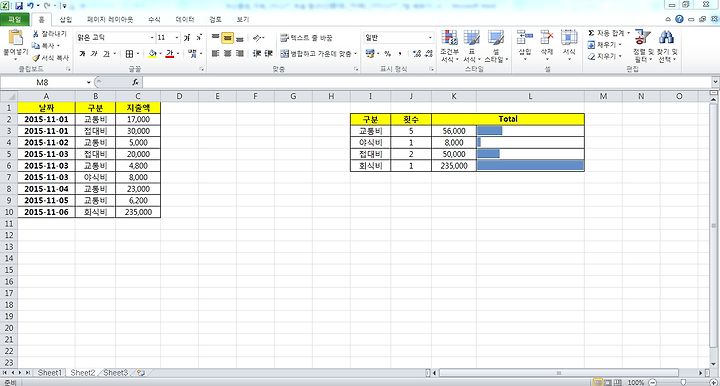Apply the yellow fill color bucket

click(152, 54)
